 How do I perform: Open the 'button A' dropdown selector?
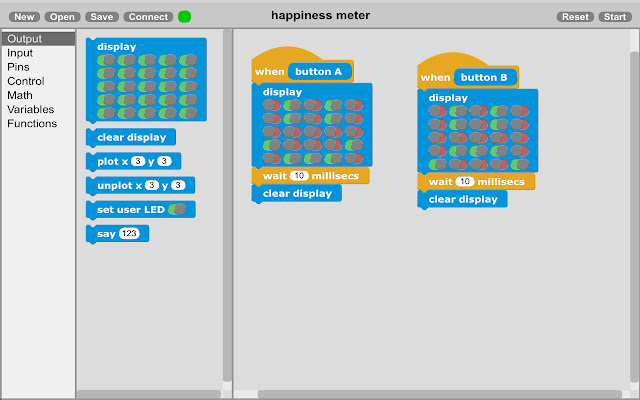click(x=320, y=71)
